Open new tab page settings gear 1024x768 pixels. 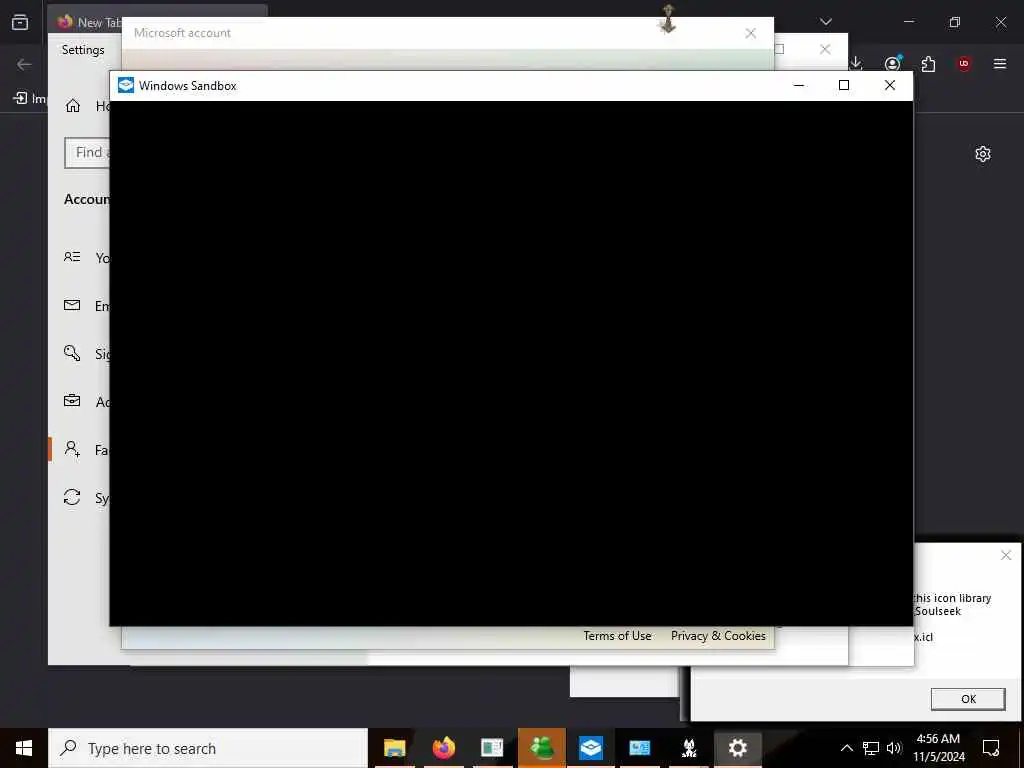tap(983, 154)
